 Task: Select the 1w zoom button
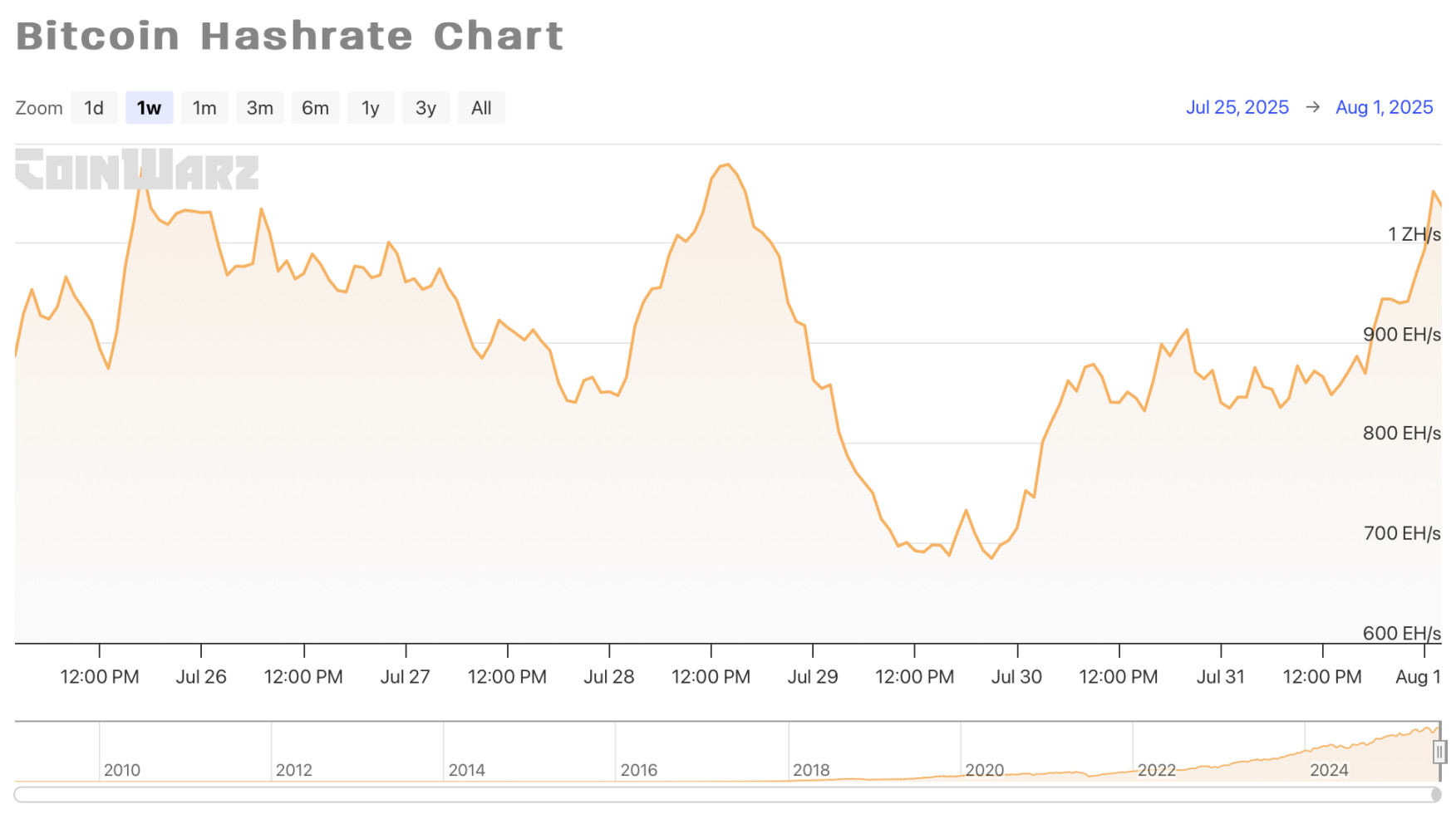[150, 108]
